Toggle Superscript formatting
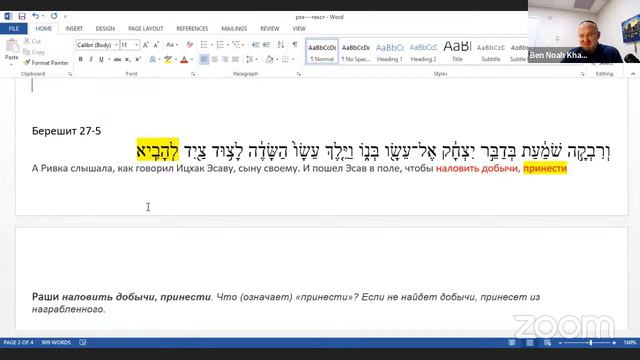640x360 pixels. coord(138,60)
